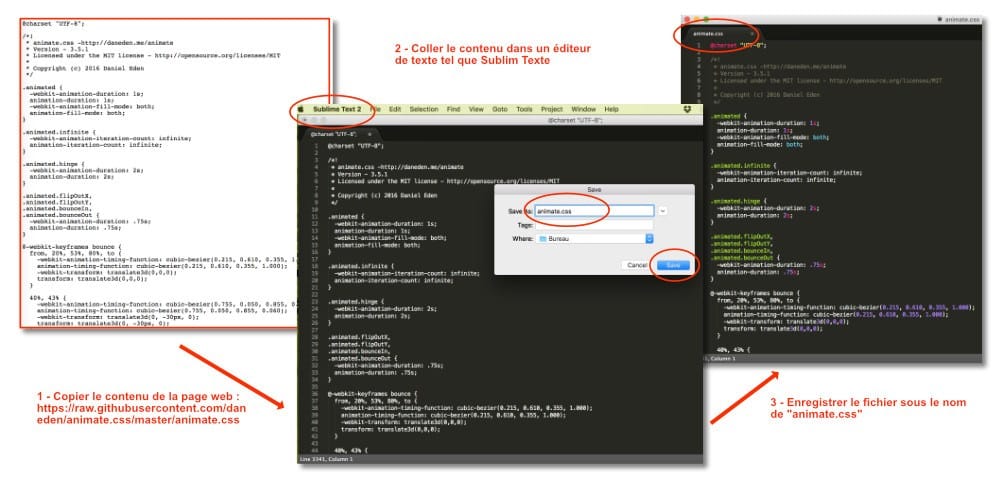Click the animate.css file icon in right title bar
This screenshot has height=483, width=1000.
[940, 19]
